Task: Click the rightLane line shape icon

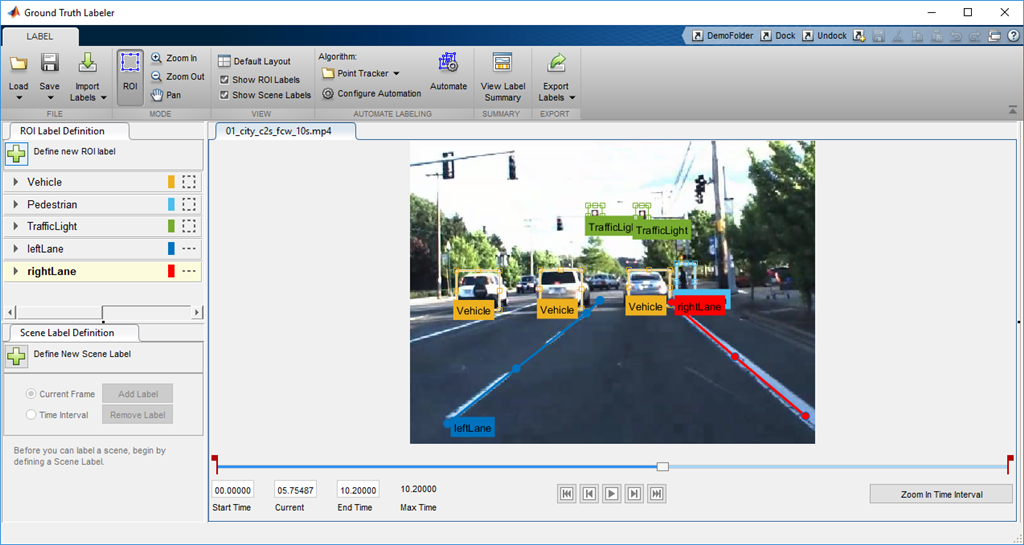Action: (x=189, y=271)
